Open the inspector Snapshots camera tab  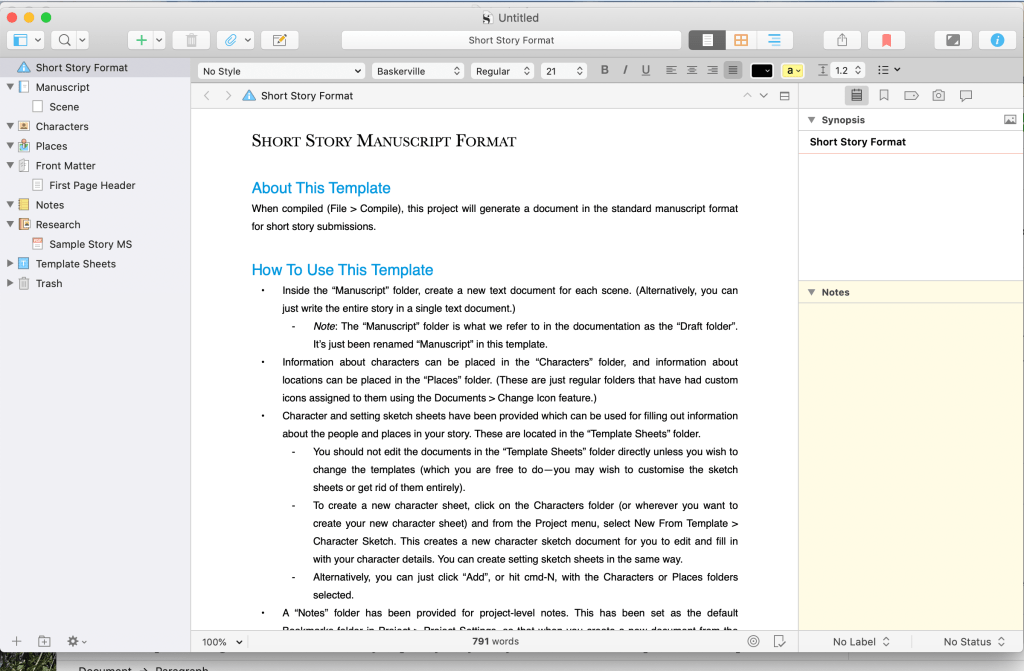point(938,95)
